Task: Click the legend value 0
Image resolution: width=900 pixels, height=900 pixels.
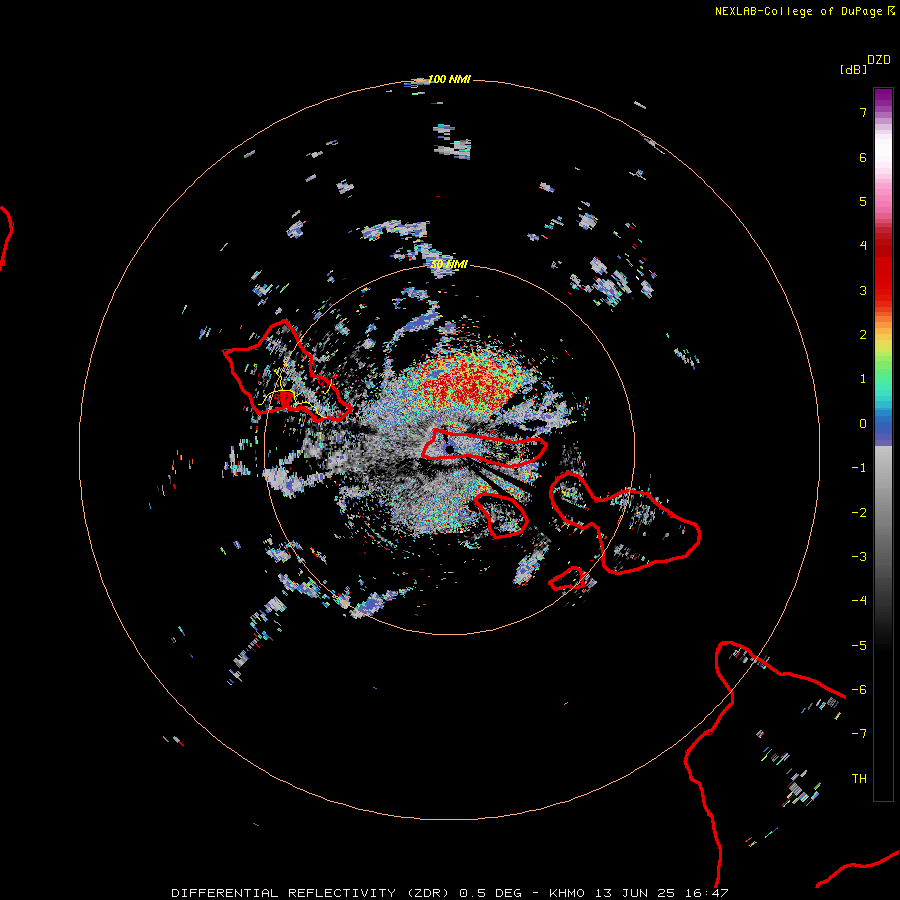Action: [863, 424]
